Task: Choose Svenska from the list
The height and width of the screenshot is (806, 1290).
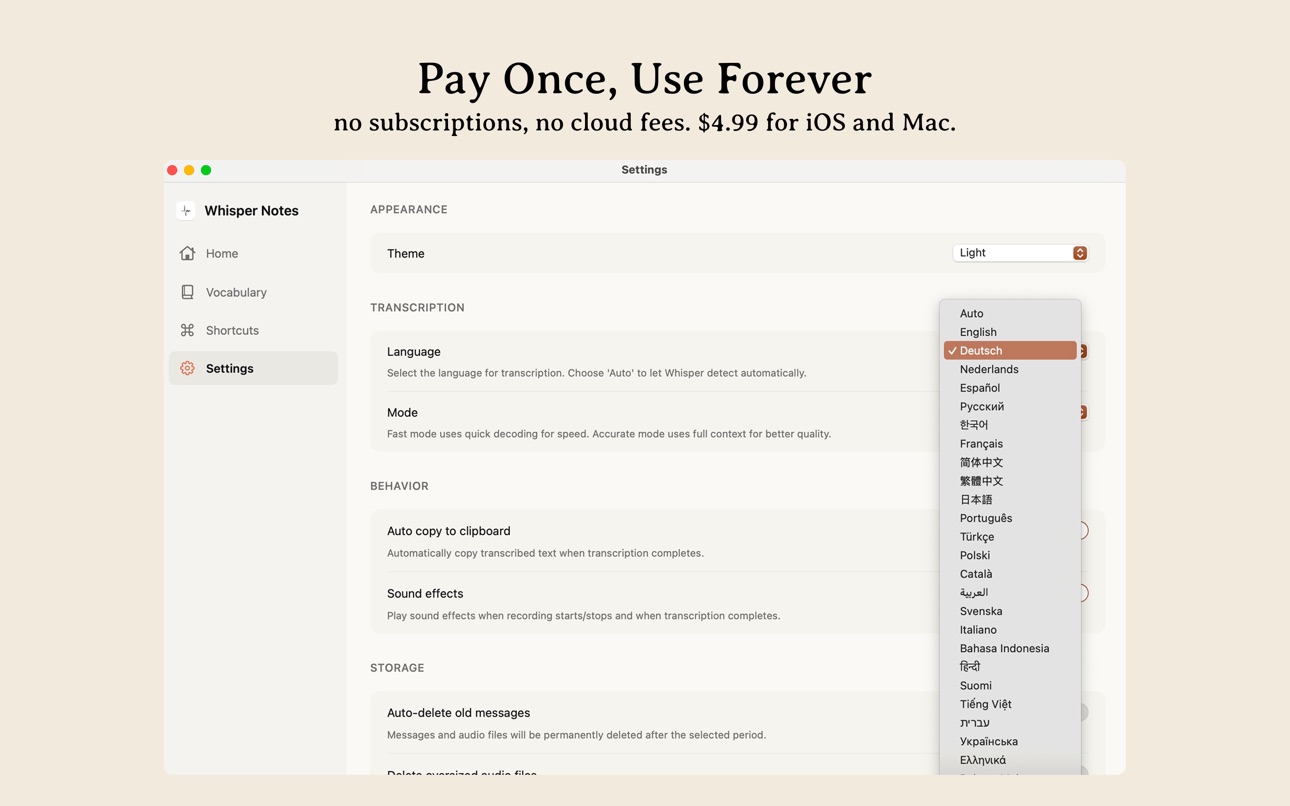Action: click(x=1010, y=611)
